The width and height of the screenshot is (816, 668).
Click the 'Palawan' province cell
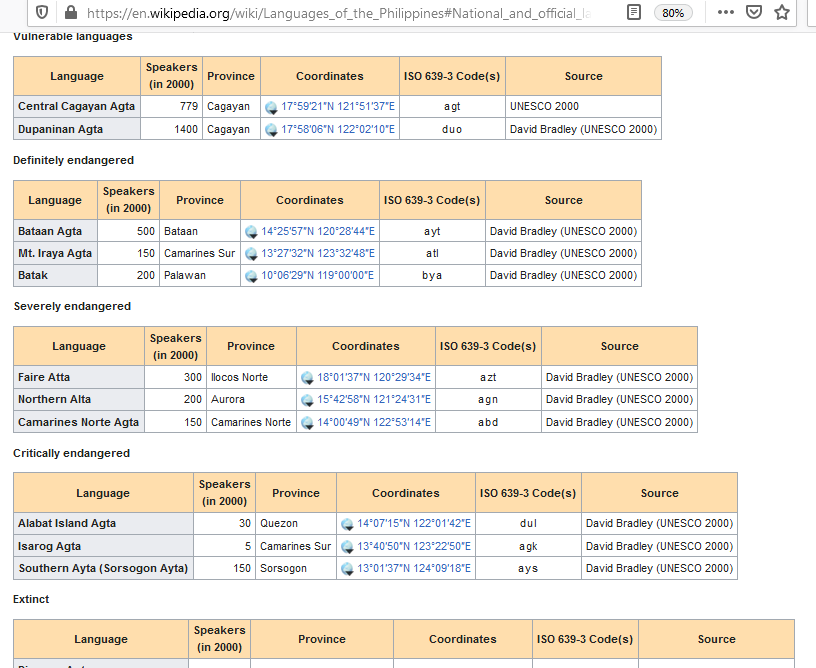200,275
